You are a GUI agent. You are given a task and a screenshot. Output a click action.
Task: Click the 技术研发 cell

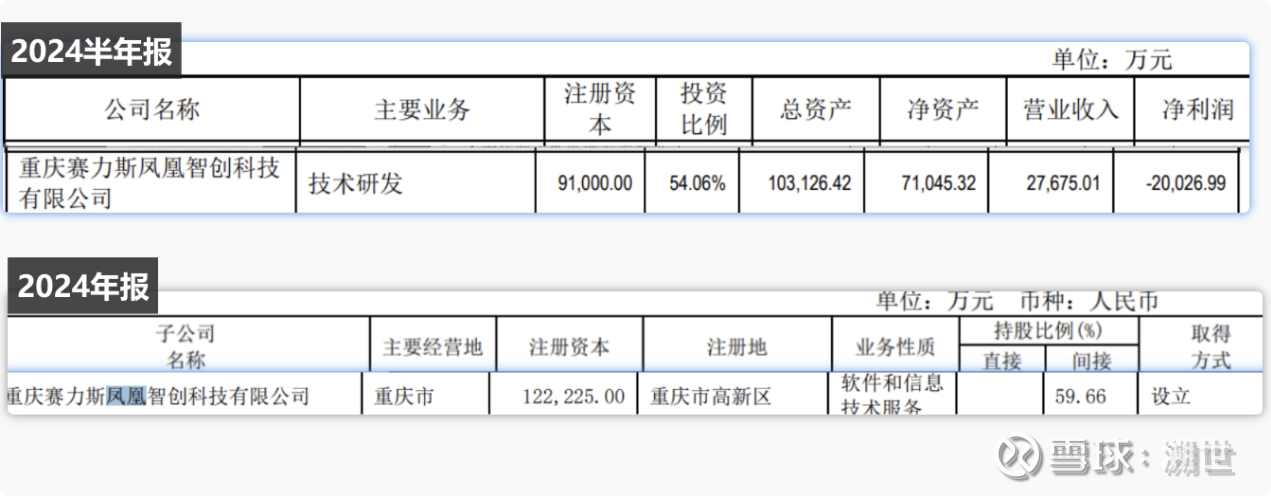pos(356,184)
